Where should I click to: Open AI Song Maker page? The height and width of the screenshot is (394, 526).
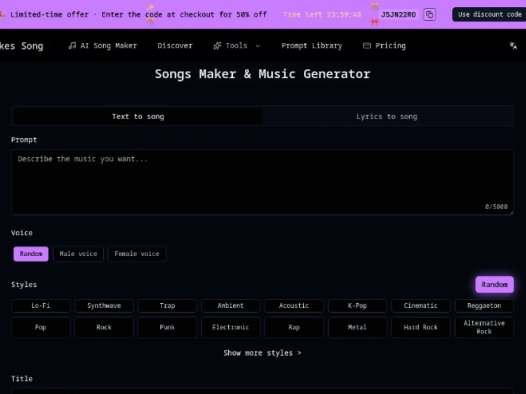103,46
